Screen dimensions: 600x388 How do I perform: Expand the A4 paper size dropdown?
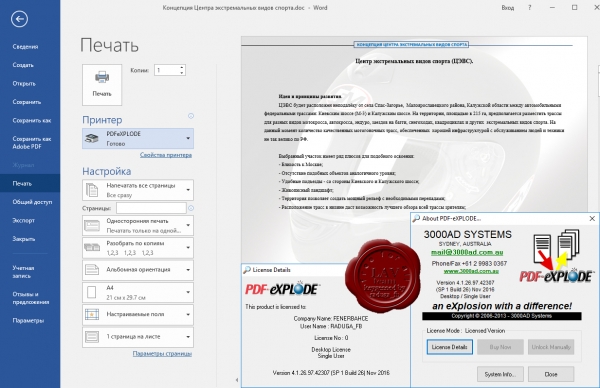coord(138,292)
